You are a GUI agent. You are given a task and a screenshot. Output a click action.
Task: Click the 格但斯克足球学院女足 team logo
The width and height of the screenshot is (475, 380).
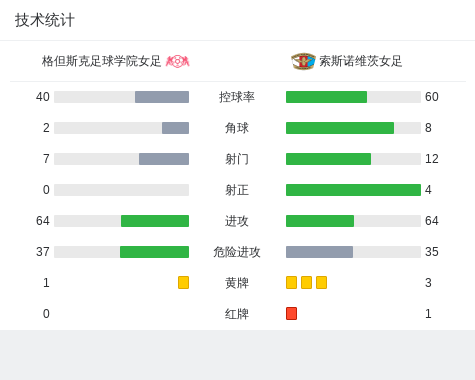pos(178,61)
